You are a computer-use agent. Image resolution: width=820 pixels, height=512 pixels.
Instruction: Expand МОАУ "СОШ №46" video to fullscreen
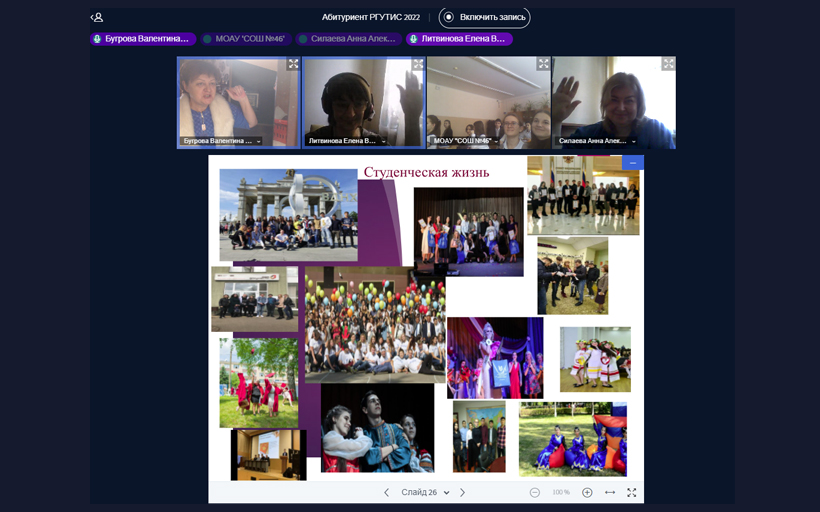pos(543,64)
